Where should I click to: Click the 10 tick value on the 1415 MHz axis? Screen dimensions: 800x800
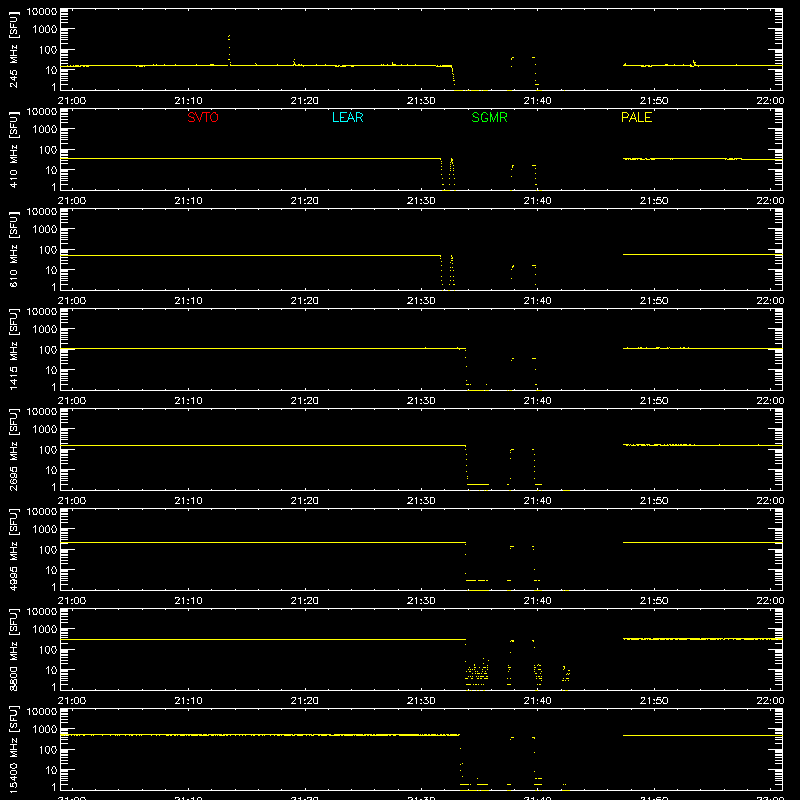[51, 370]
